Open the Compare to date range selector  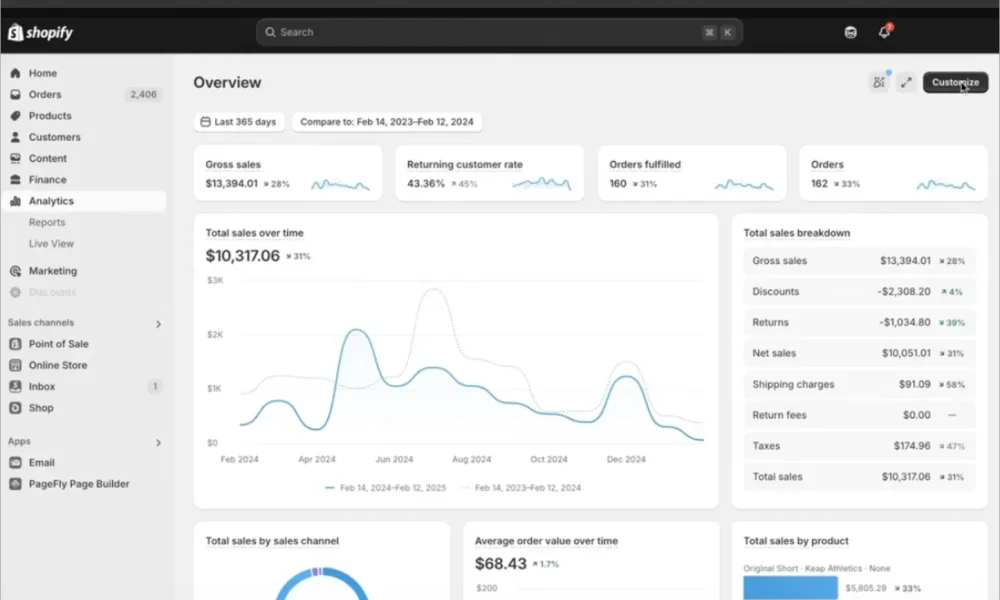[388, 121]
